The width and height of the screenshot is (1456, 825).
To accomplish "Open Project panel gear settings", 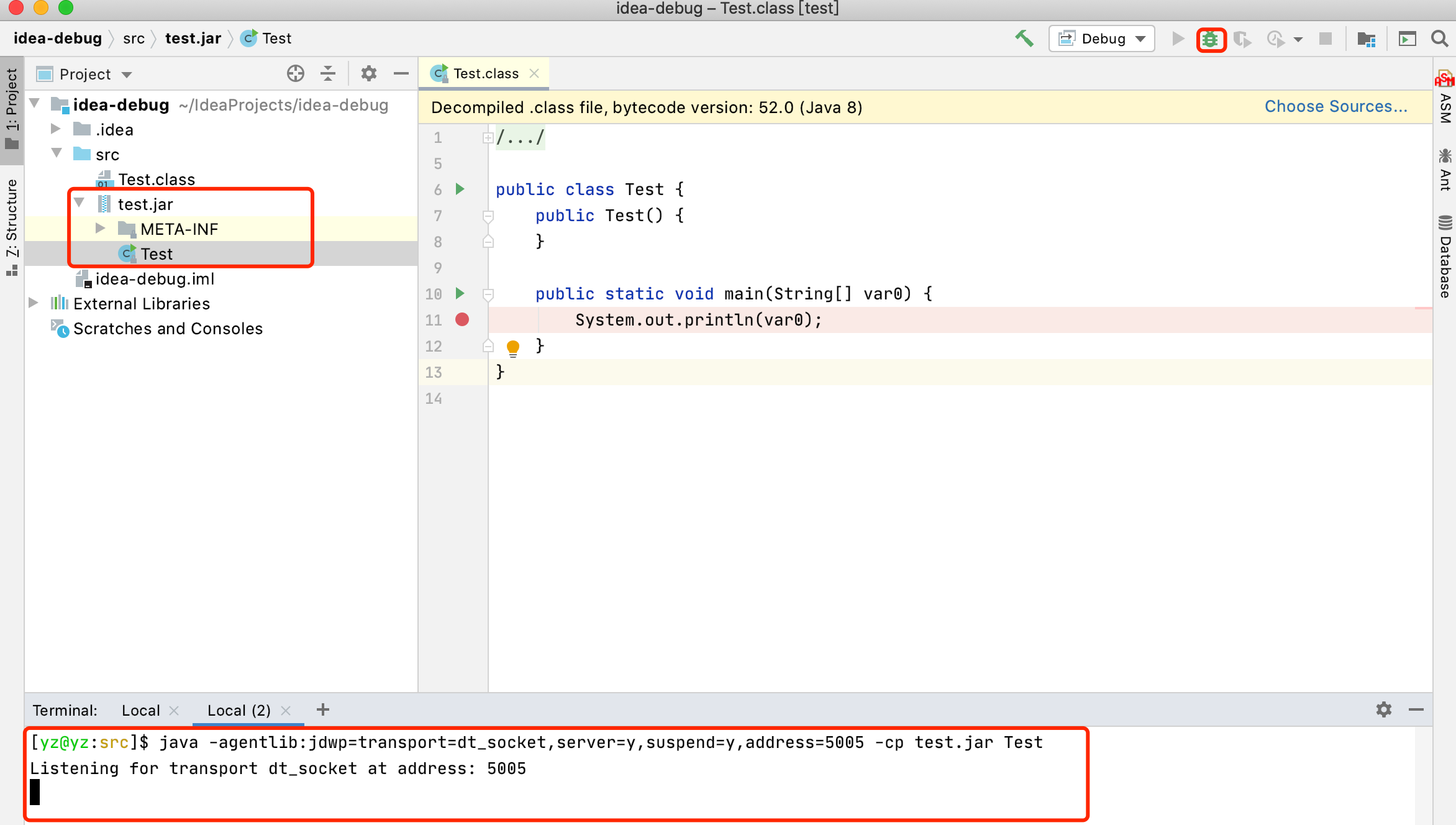I will 369,74.
